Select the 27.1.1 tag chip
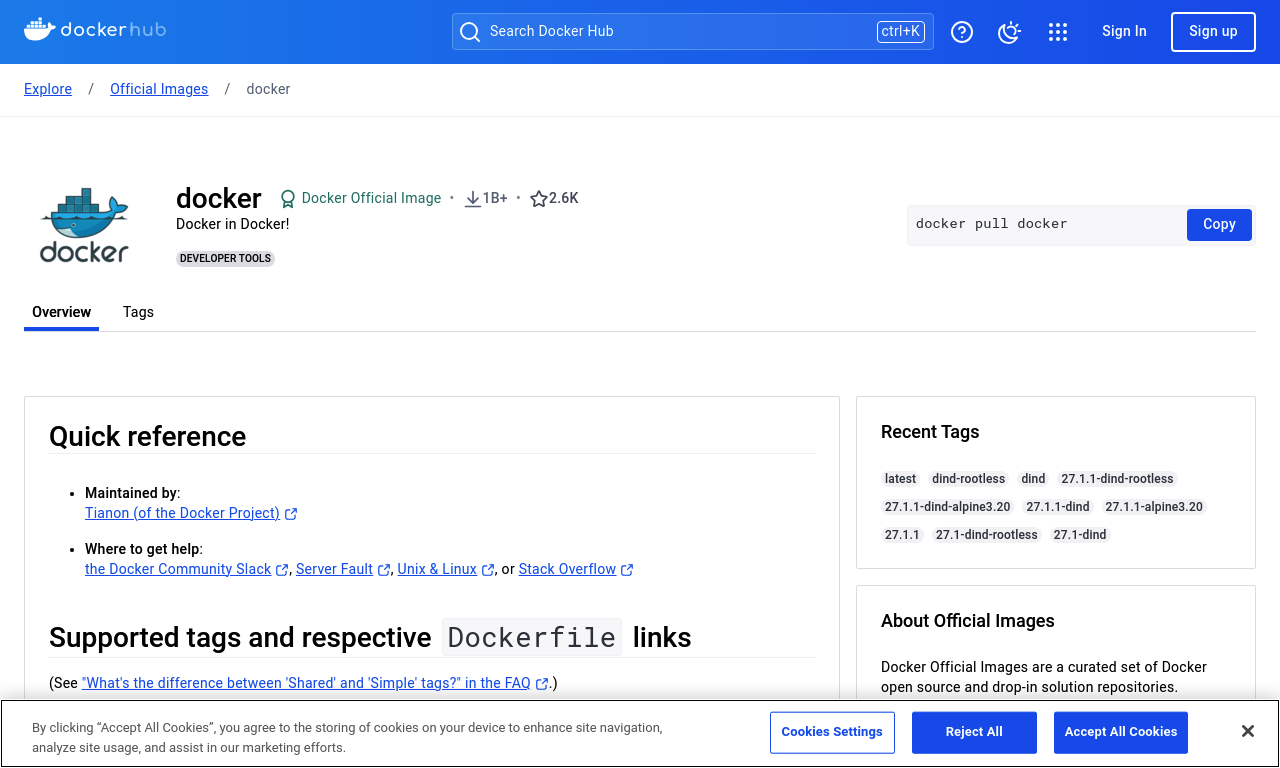The height and width of the screenshot is (768, 1280). (902, 535)
